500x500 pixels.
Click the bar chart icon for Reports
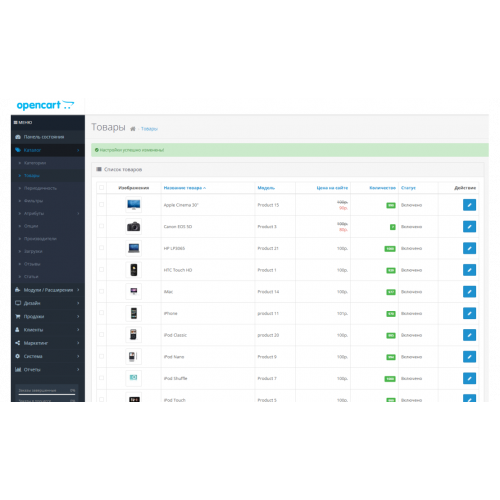[18, 369]
